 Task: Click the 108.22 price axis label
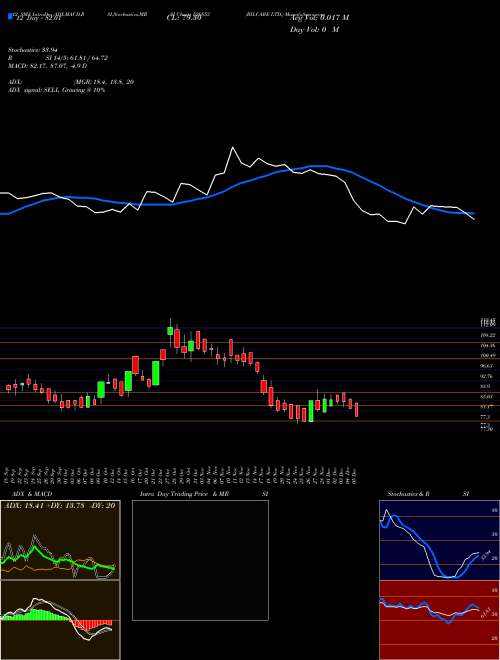pos(487,335)
